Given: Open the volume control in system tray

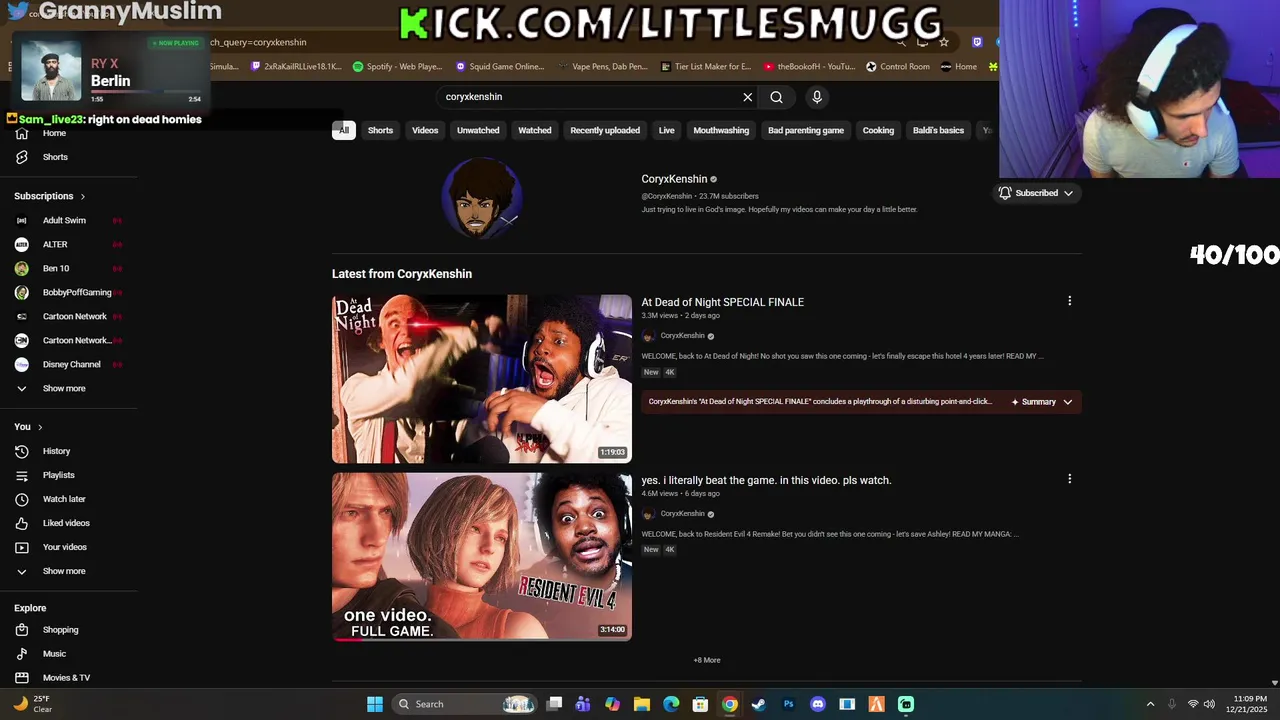Looking at the screenshot, I should (1209, 704).
